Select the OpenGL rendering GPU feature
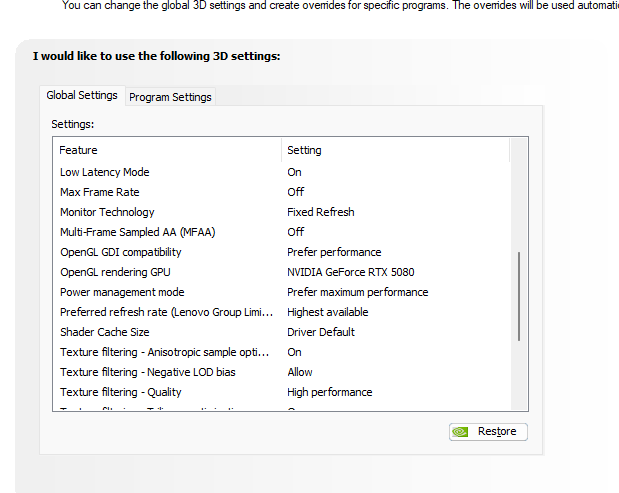This screenshot has width=619, height=493. point(115,272)
